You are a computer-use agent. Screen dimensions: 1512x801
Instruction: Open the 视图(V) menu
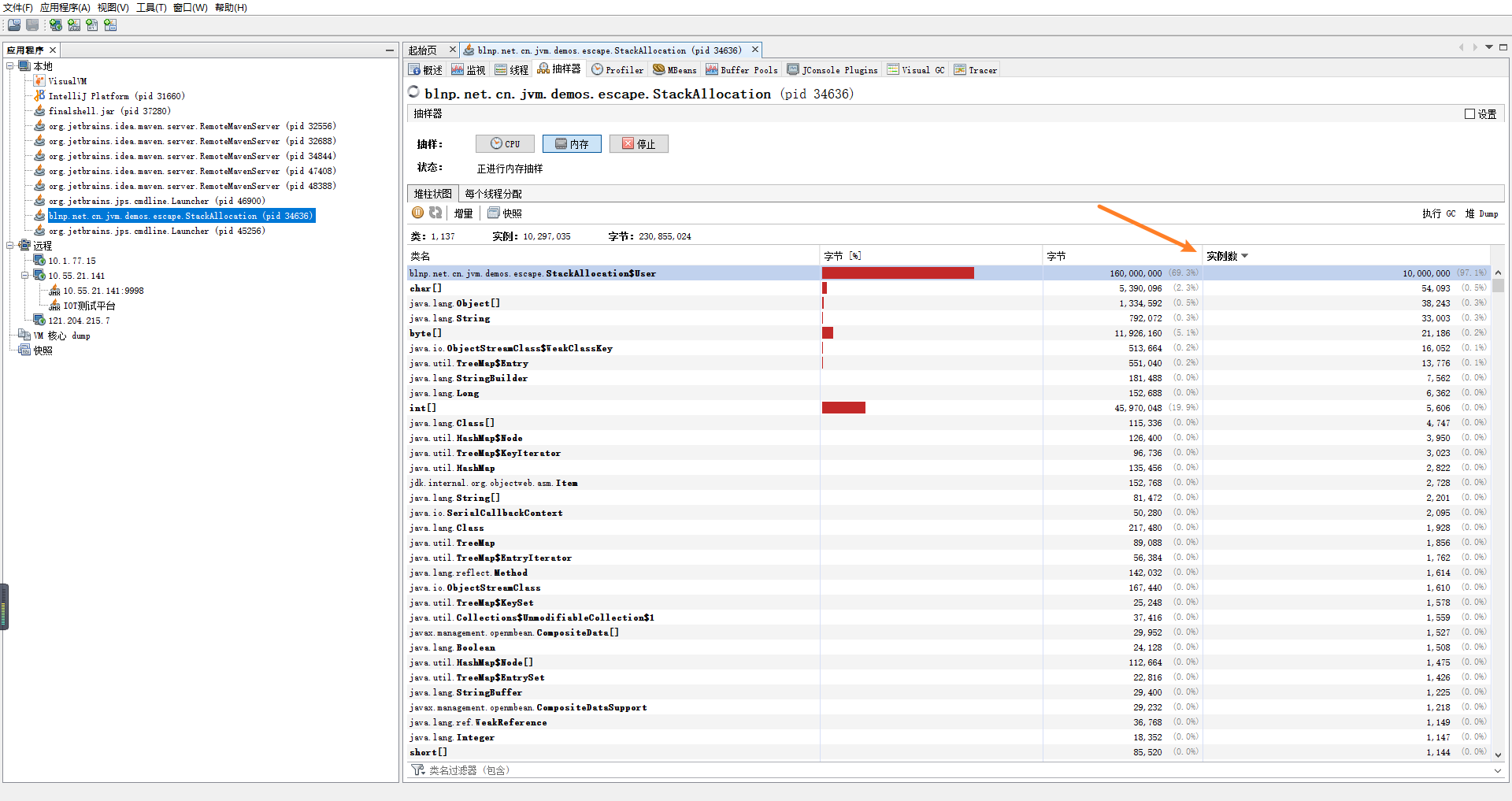pyautogui.click(x=113, y=8)
